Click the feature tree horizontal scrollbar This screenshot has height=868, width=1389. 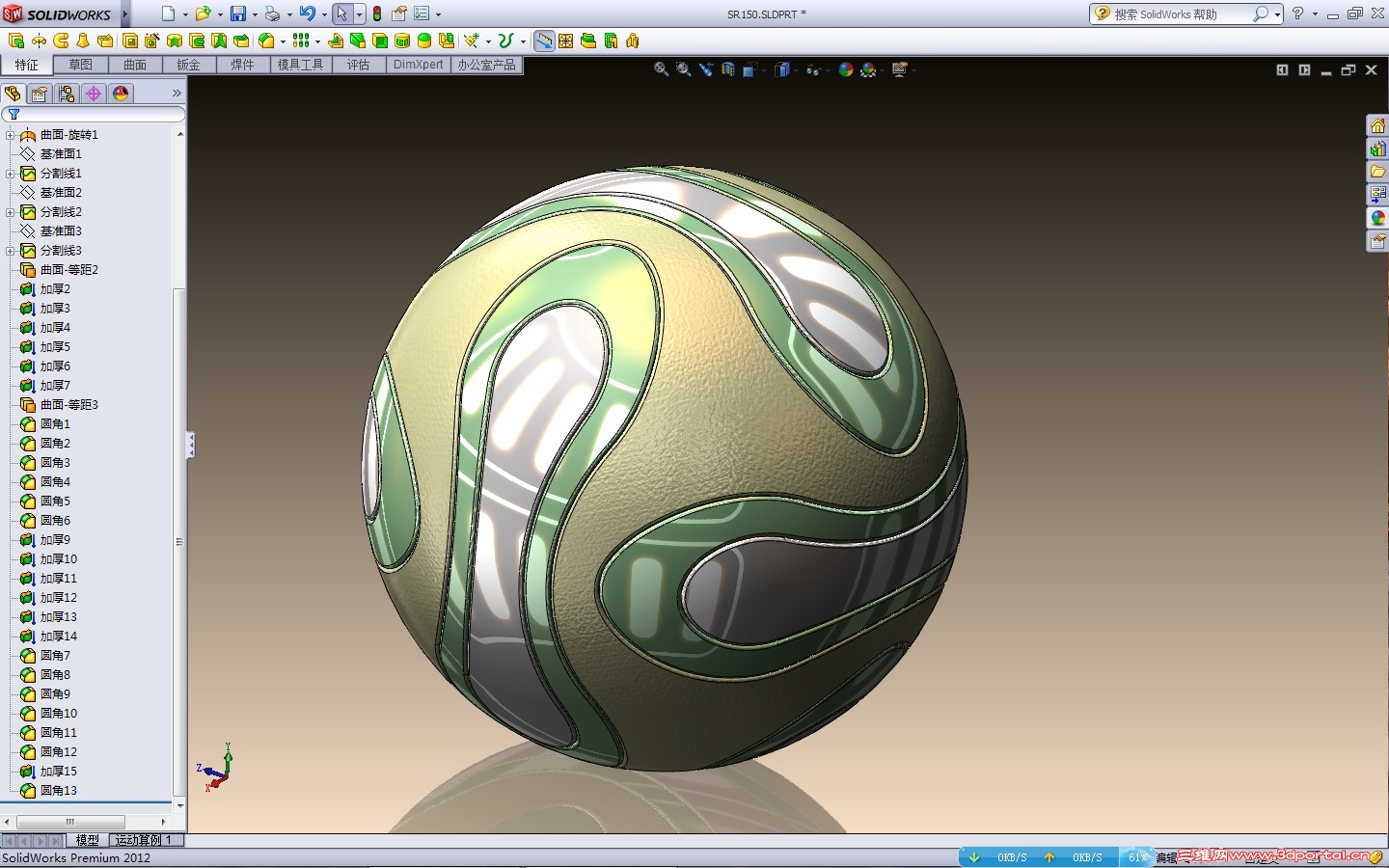coord(69,822)
